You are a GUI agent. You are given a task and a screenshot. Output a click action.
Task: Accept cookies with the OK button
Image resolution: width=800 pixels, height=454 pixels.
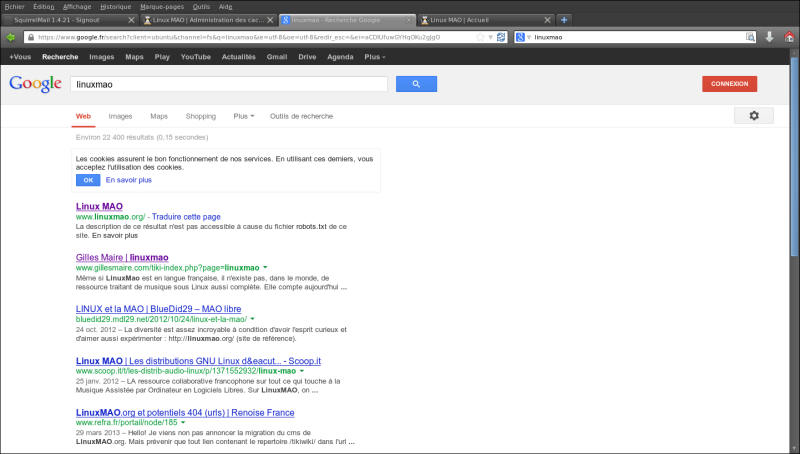tap(88, 180)
